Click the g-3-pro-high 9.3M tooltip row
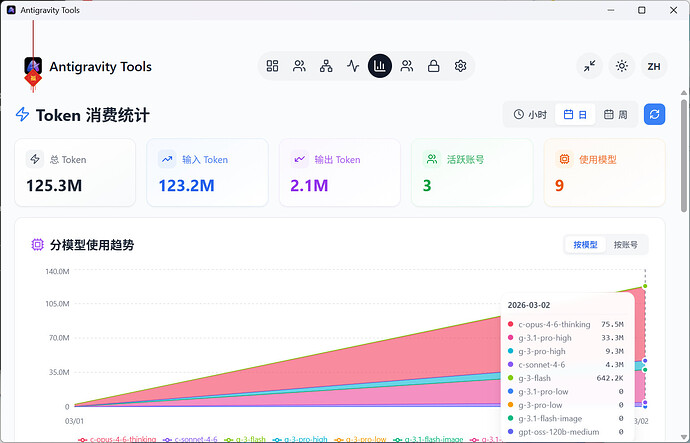This screenshot has width=690, height=443. point(566,351)
